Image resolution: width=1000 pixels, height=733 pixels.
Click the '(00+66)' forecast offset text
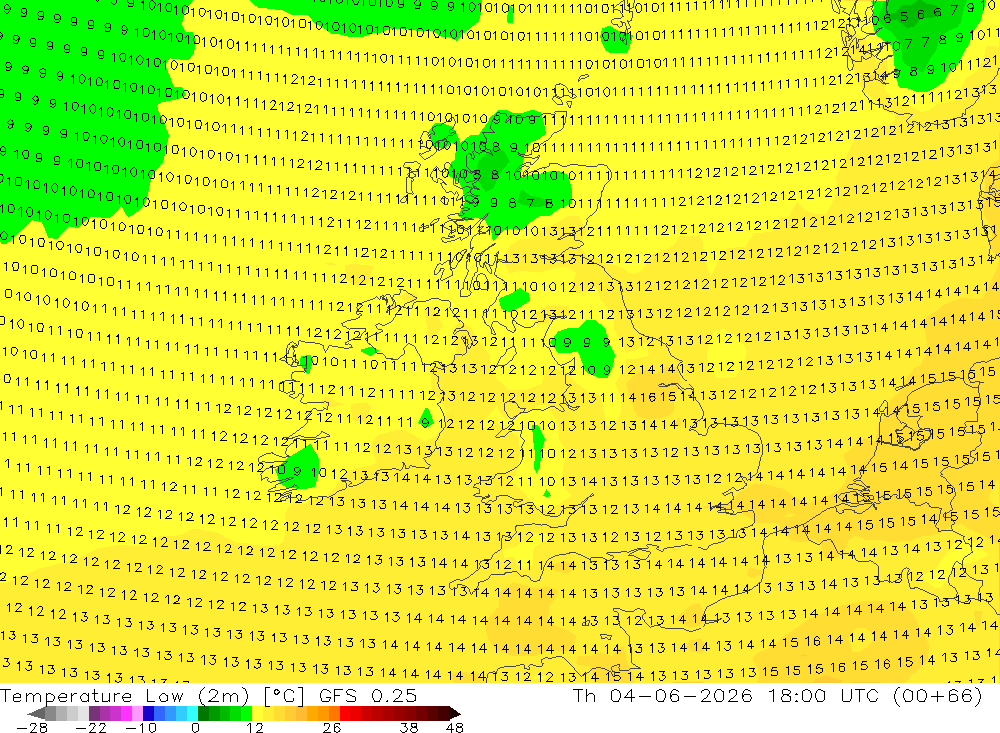[938, 695]
